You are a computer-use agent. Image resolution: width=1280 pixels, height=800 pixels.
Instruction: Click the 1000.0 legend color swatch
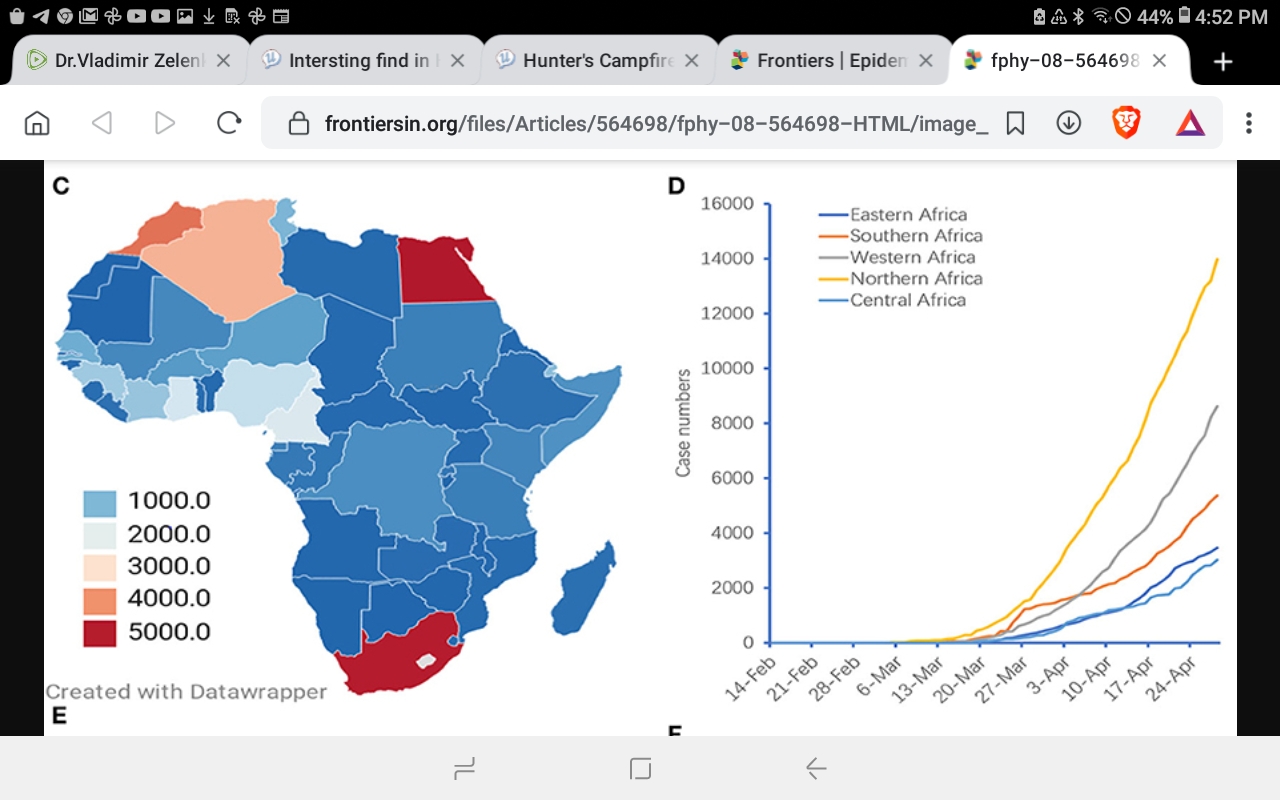(x=100, y=502)
